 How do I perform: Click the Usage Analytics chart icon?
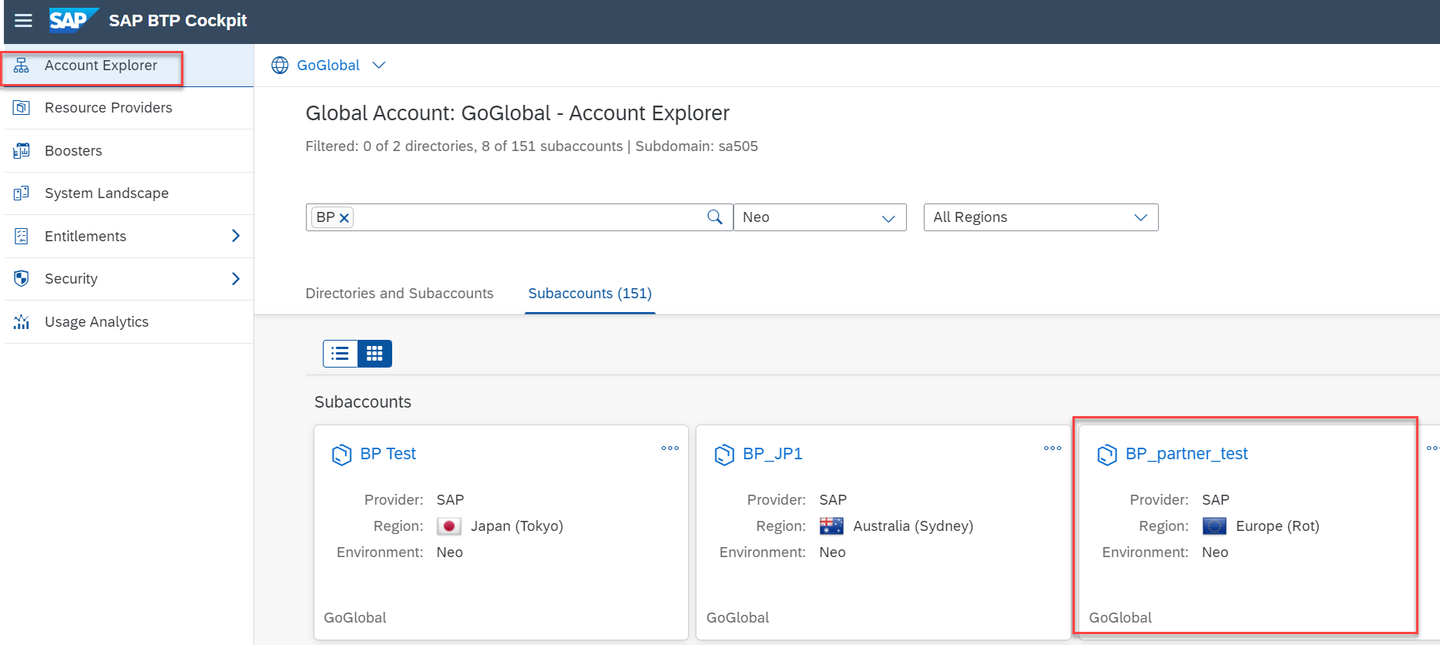click(21, 322)
